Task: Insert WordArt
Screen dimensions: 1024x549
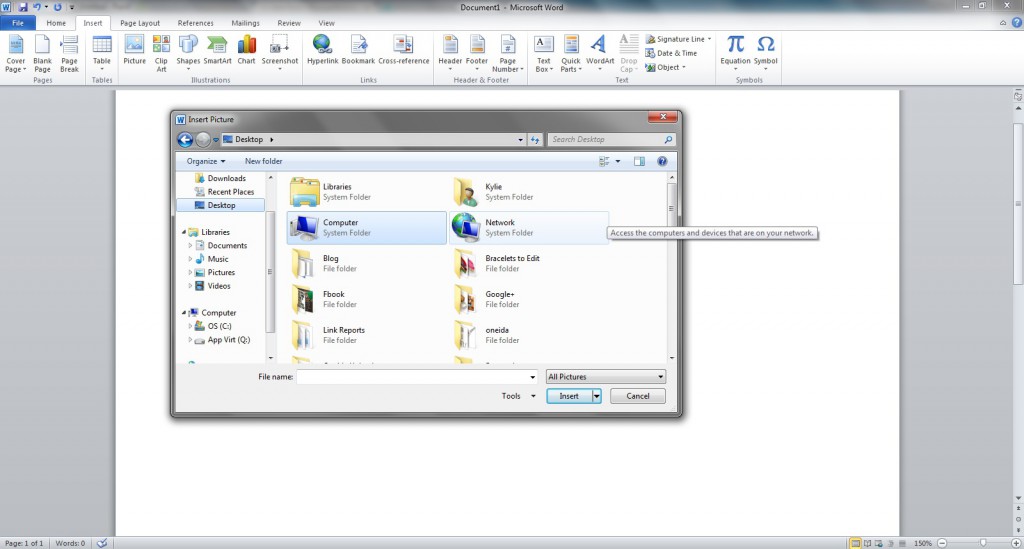Action: pos(600,54)
